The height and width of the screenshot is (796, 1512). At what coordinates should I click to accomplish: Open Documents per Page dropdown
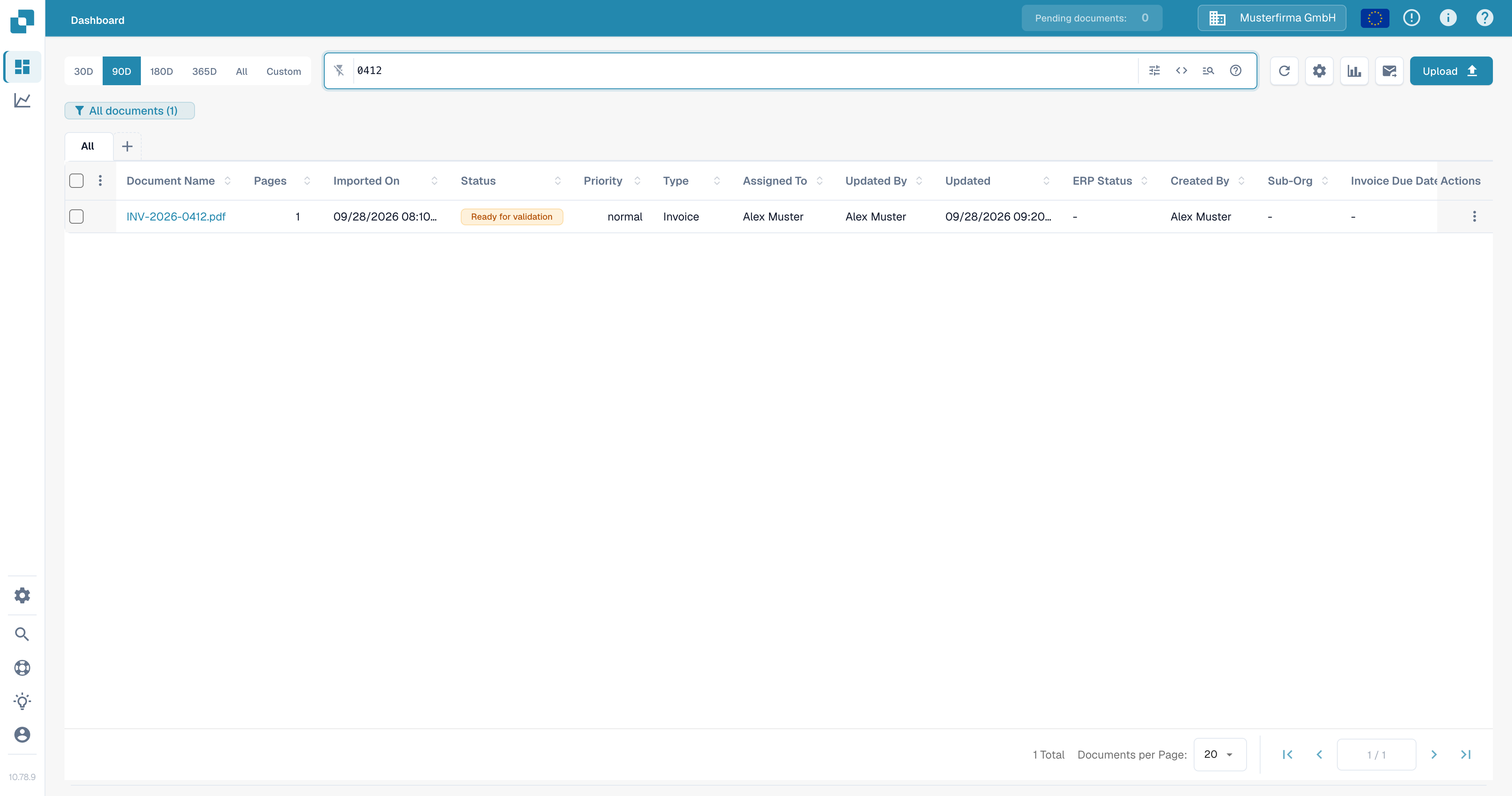tap(1220, 755)
